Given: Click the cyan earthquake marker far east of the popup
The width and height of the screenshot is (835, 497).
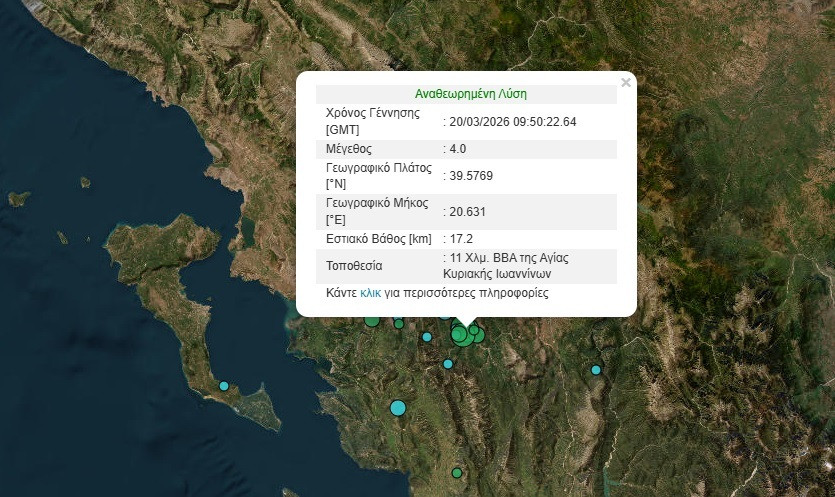Looking at the screenshot, I should (596, 370).
